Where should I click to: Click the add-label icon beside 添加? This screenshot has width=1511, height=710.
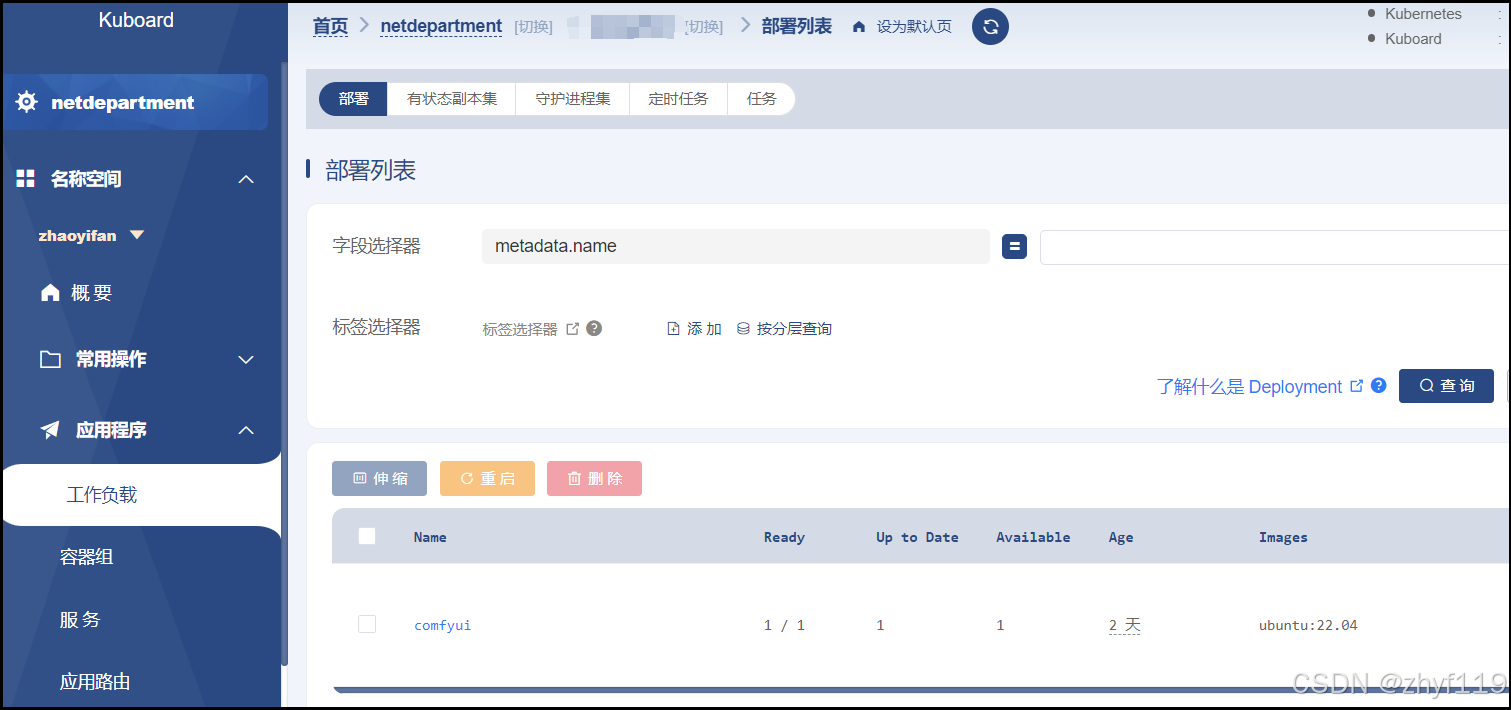point(674,328)
